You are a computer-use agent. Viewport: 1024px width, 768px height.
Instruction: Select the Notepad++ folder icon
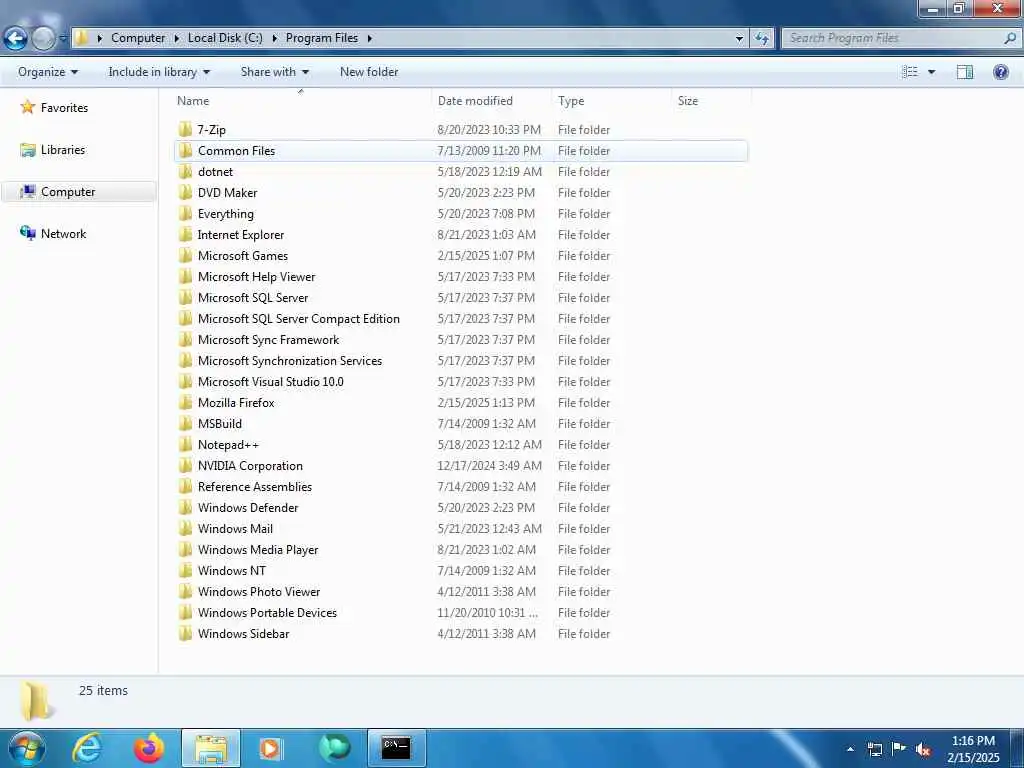(185, 445)
